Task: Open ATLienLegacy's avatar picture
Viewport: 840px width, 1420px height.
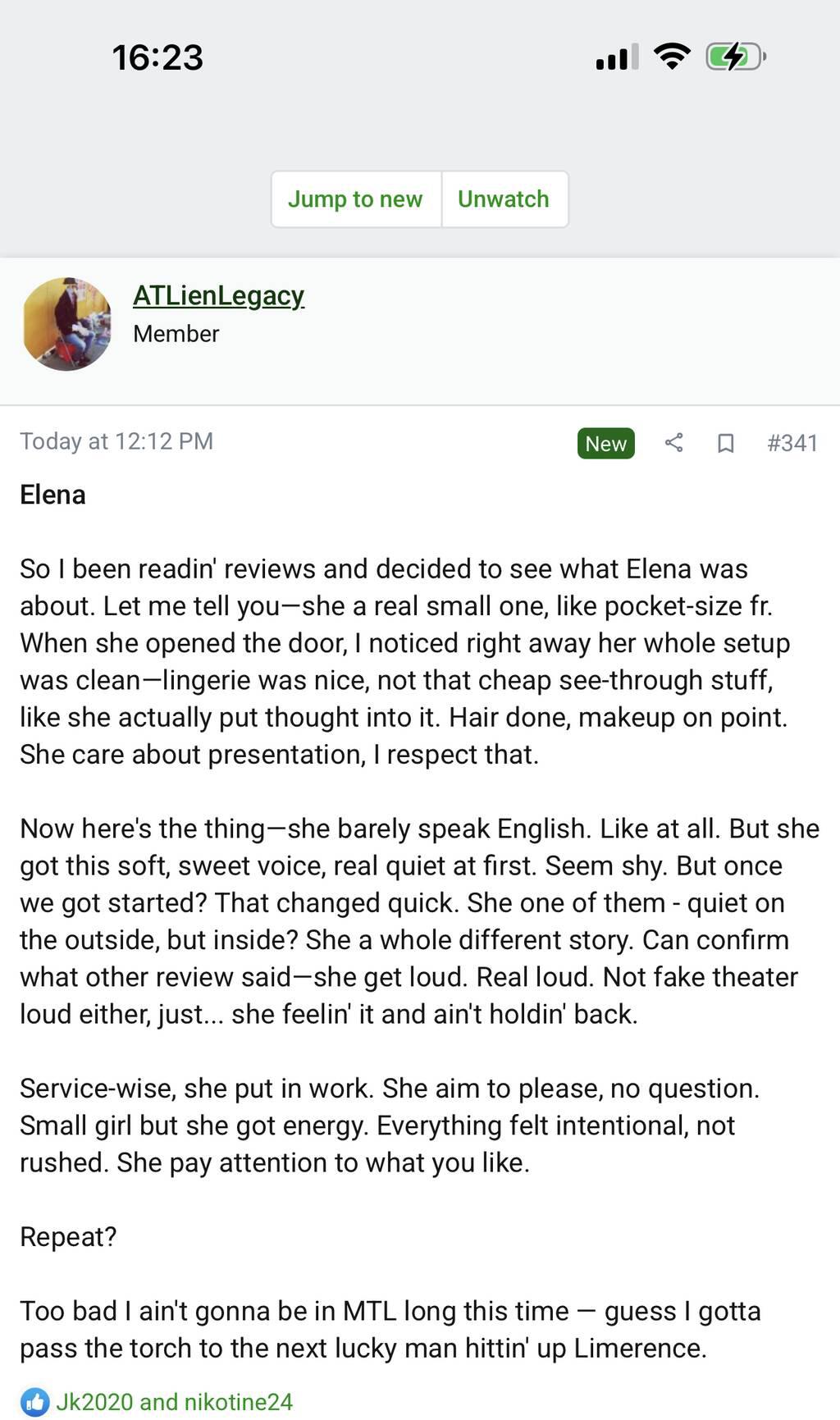Action: click(x=67, y=324)
